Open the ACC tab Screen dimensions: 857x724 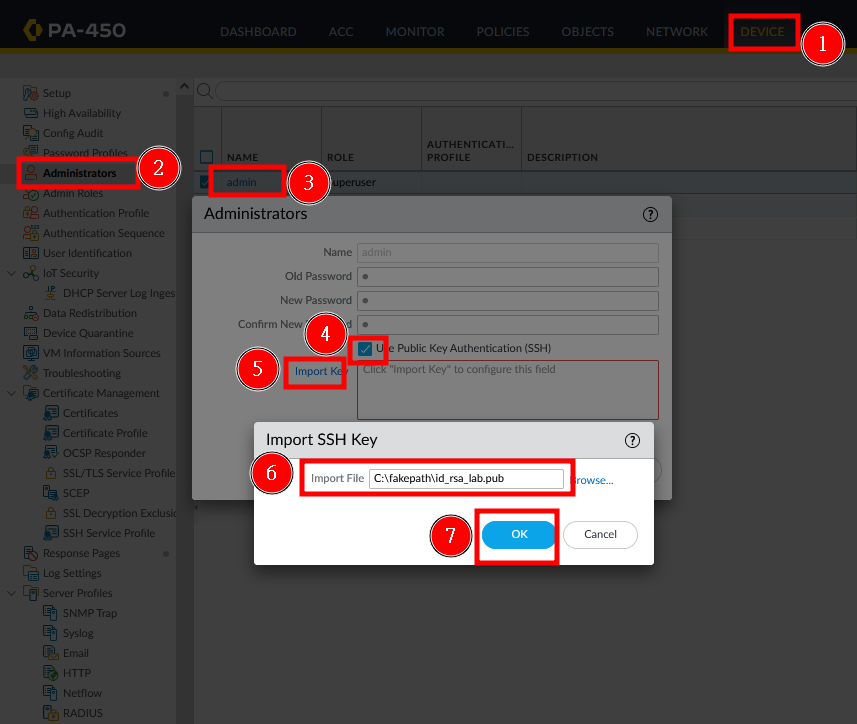(341, 32)
